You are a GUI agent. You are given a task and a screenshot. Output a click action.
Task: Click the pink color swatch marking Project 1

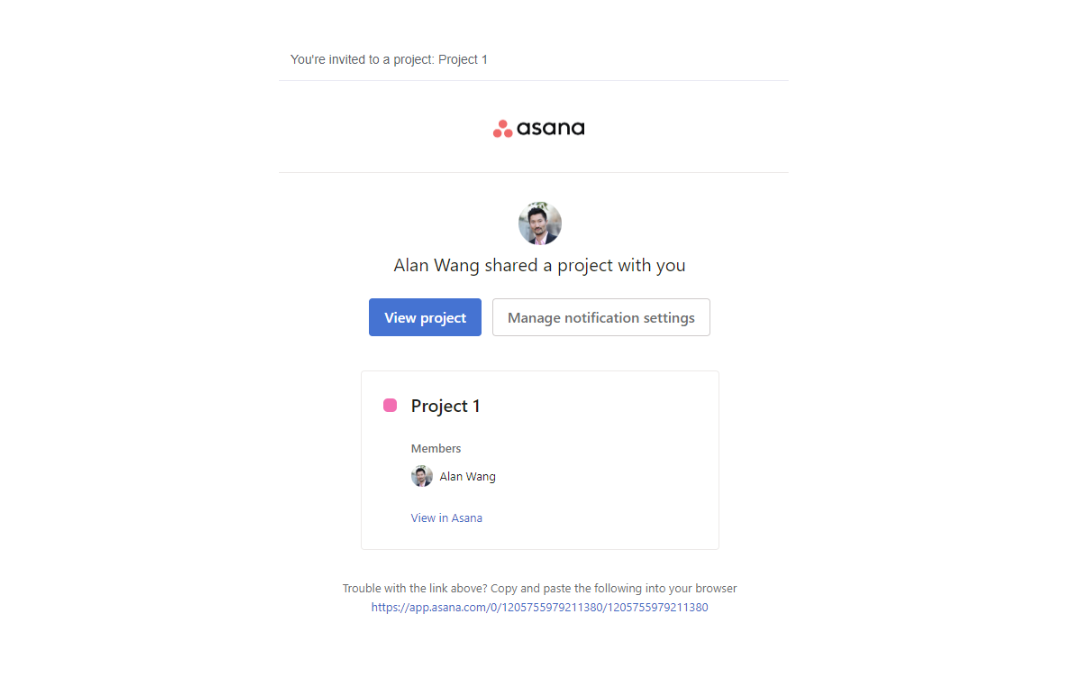pyautogui.click(x=390, y=405)
